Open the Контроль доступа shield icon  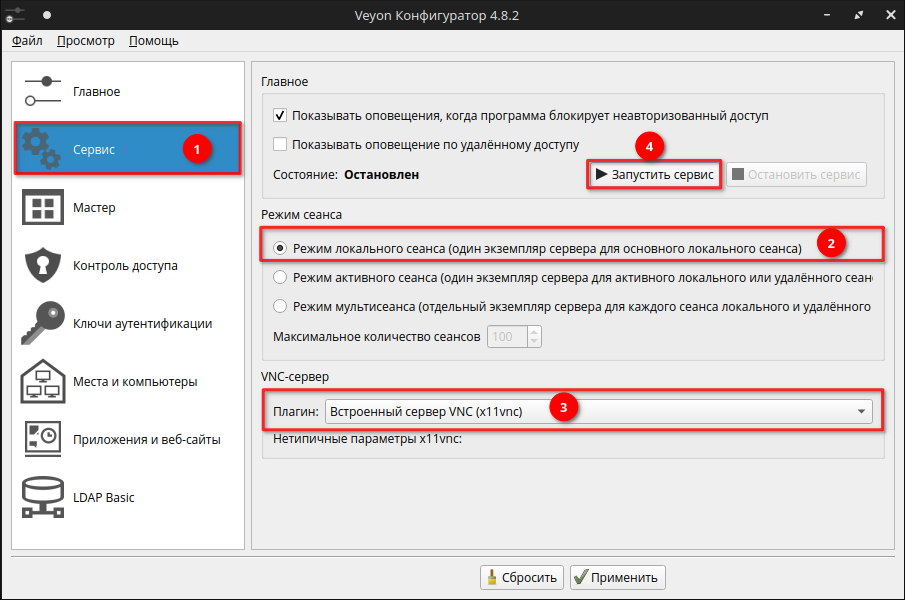coord(43,265)
